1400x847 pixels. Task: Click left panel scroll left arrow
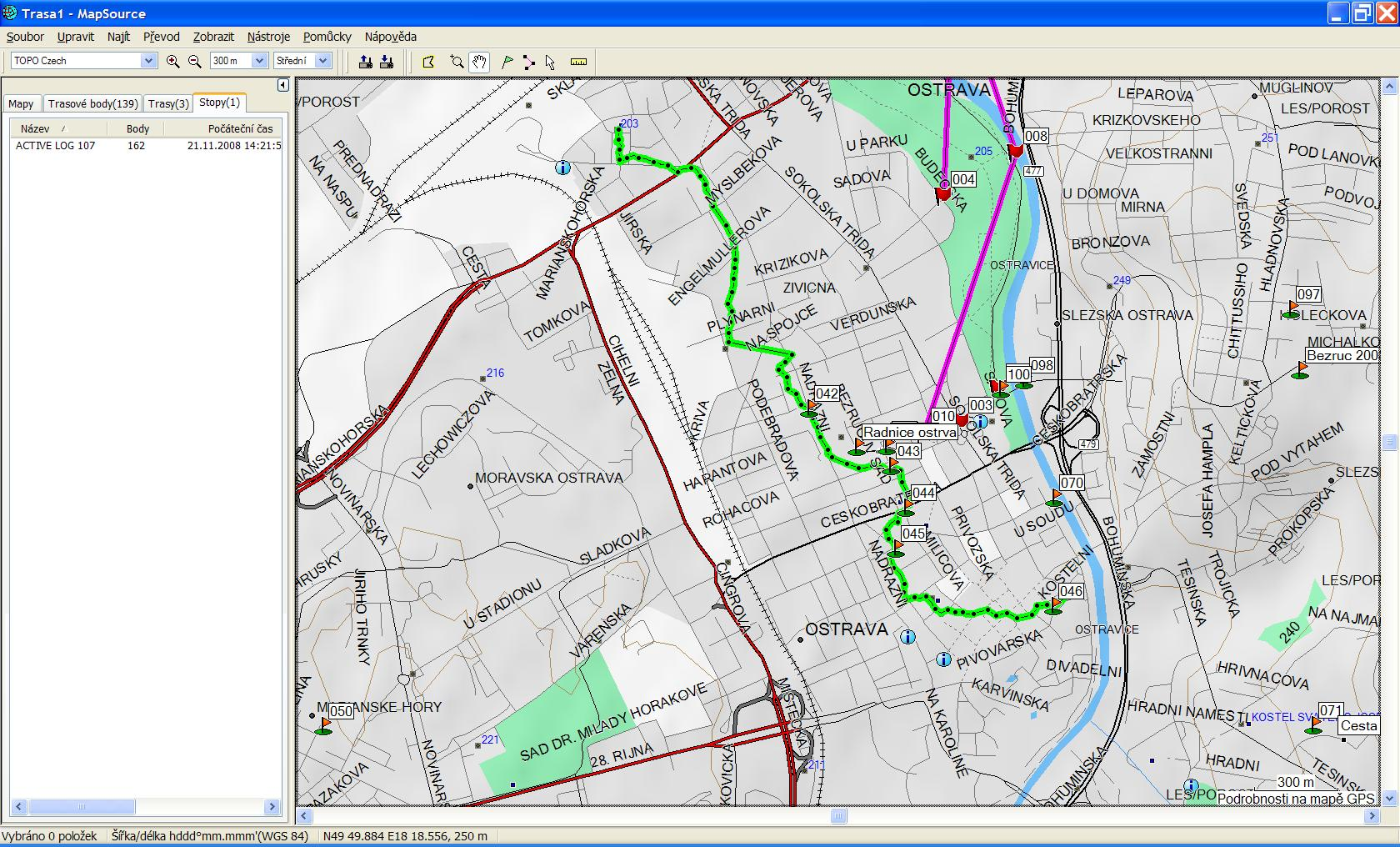[x=18, y=806]
